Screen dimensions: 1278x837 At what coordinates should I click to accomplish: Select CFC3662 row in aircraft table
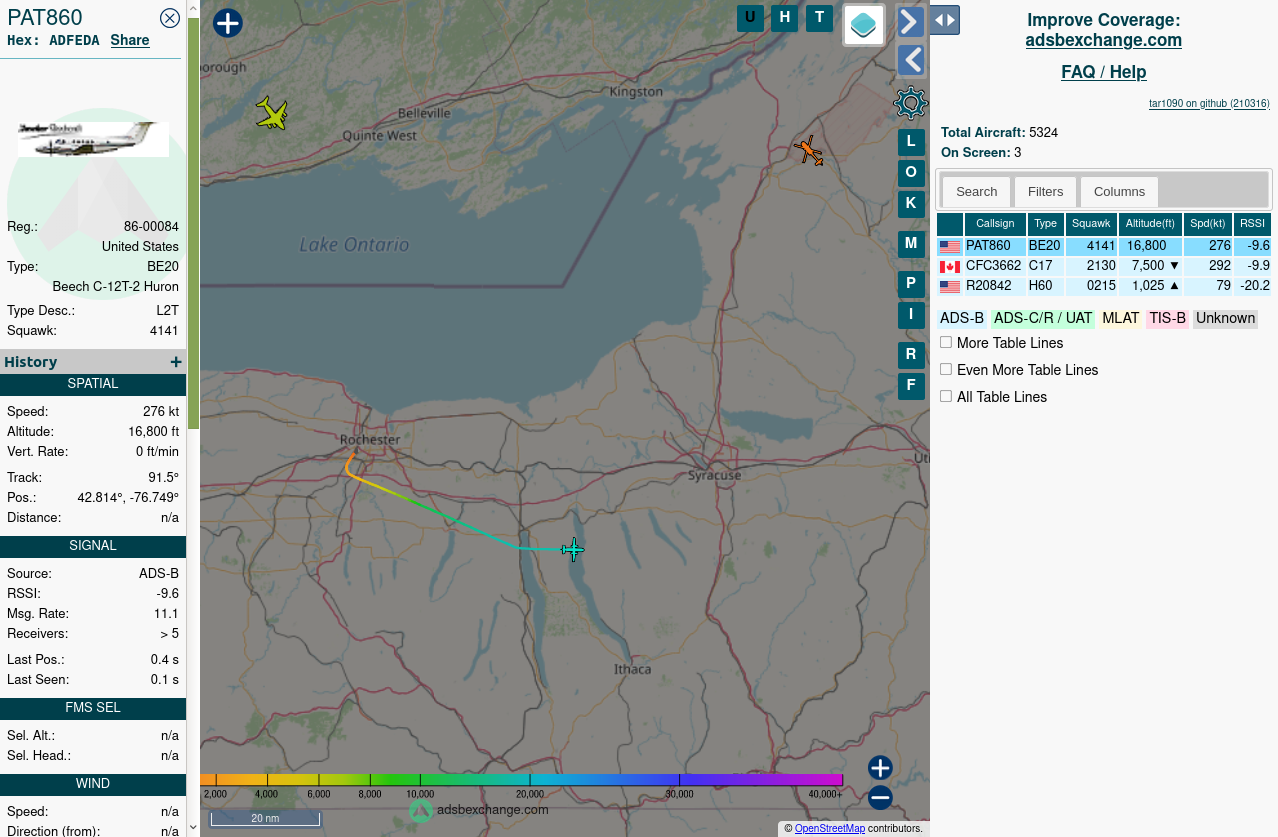[x=1104, y=266]
